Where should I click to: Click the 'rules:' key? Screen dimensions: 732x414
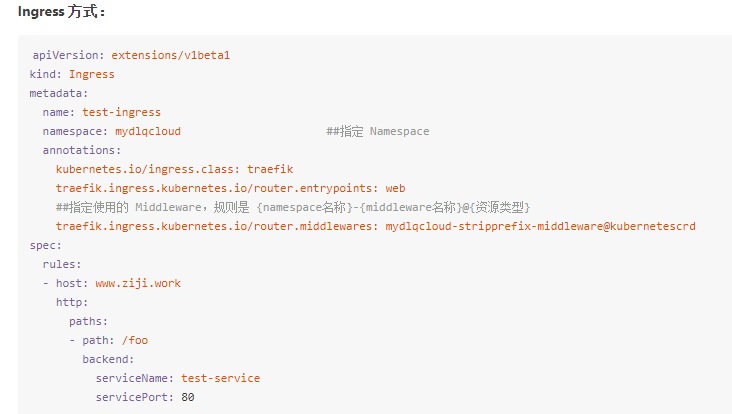(x=62, y=264)
